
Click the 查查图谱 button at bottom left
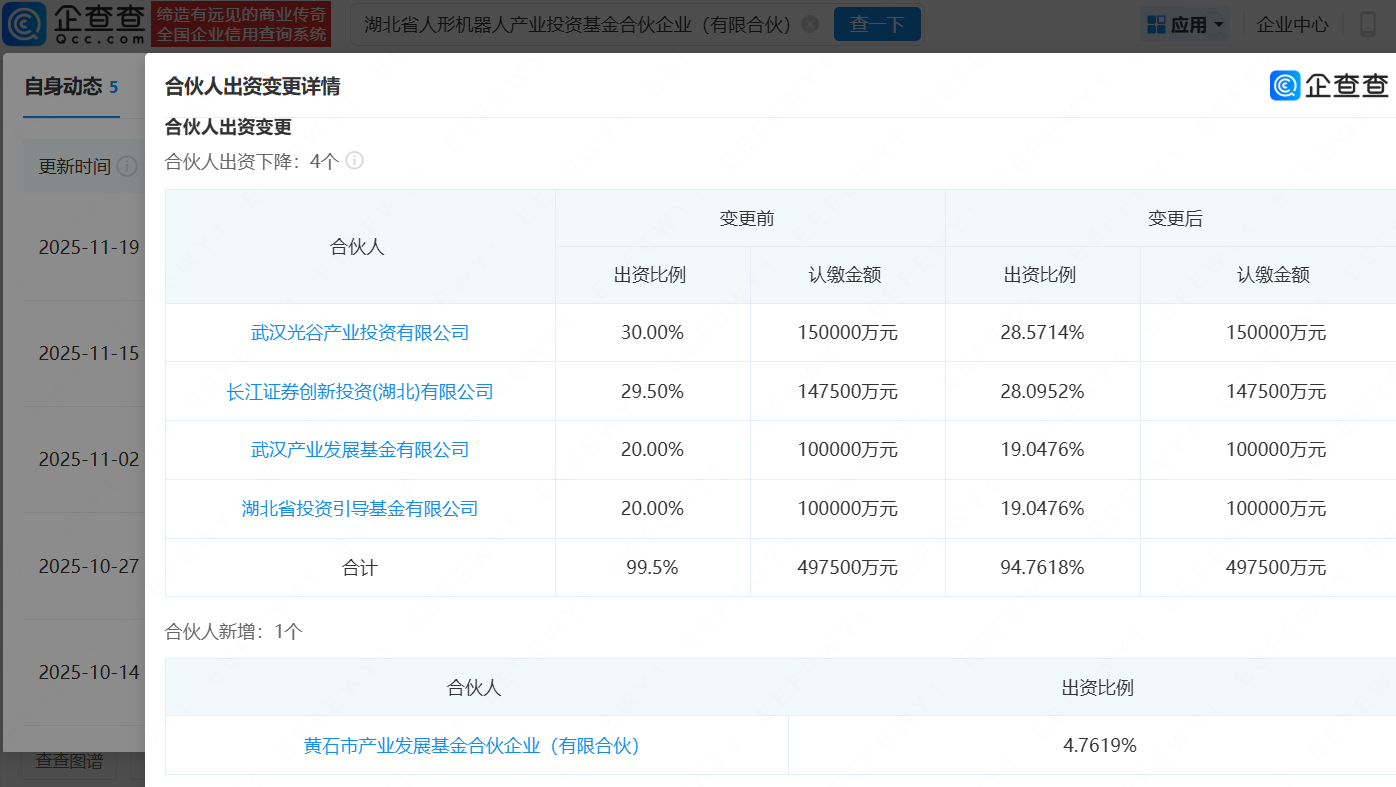(68, 761)
